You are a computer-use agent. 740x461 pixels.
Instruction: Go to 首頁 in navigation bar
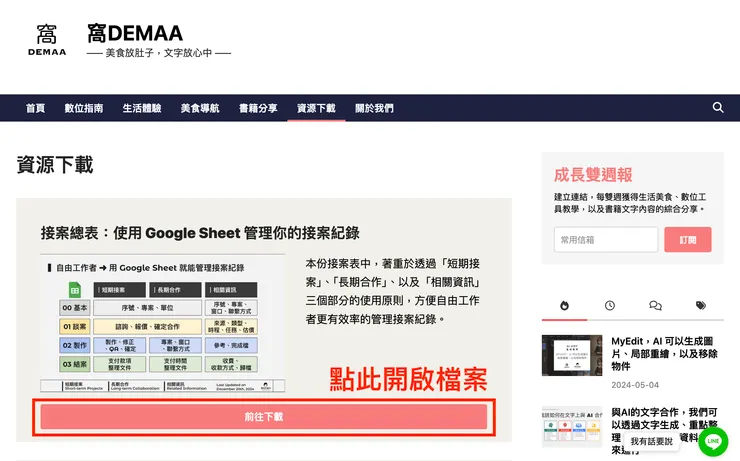[35, 108]
